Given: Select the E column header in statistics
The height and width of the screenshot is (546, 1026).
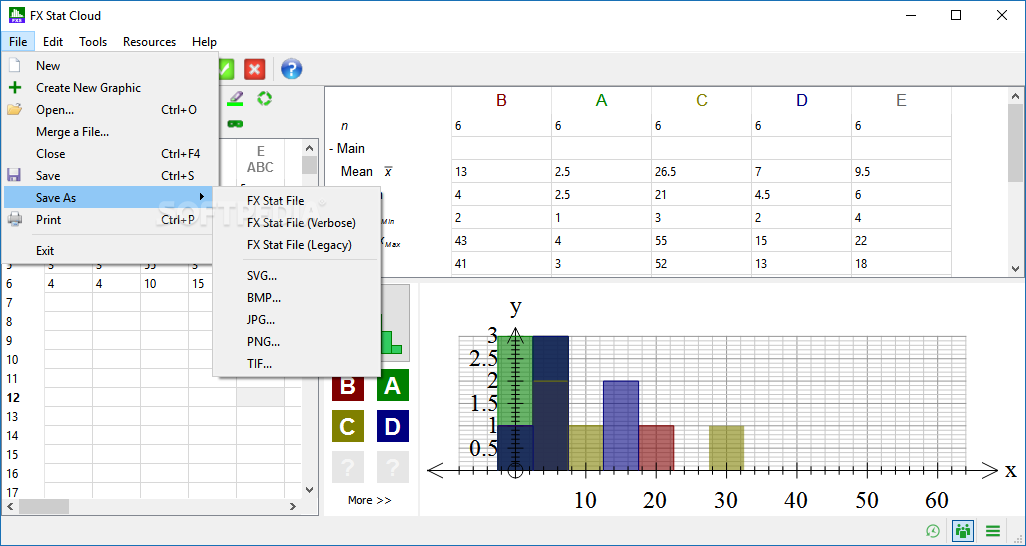Looking at the screenshot, I should (901, 100).
